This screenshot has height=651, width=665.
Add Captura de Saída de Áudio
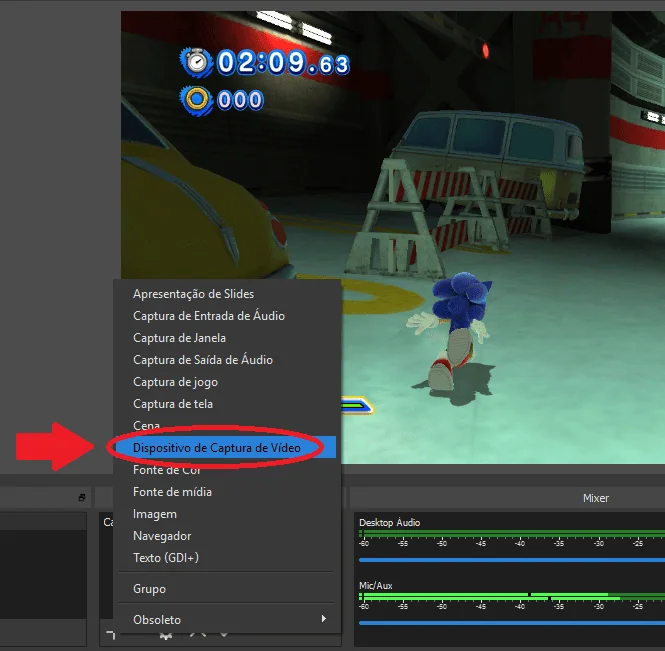[227, 360]
